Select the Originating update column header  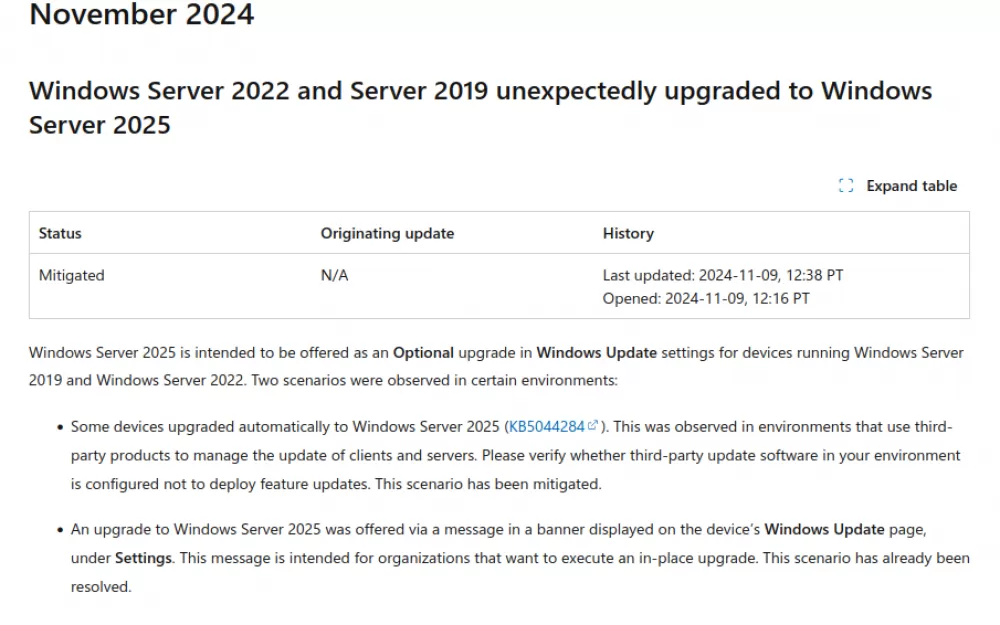(387, 233)
